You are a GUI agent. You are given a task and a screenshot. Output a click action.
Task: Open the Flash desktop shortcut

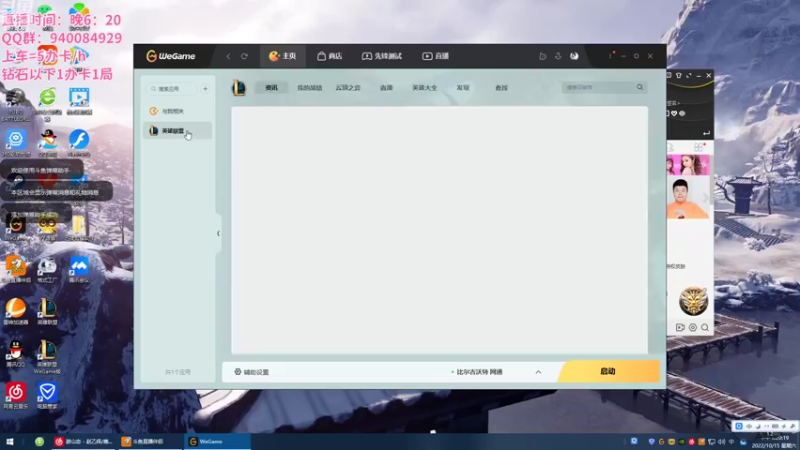(79, 143)
